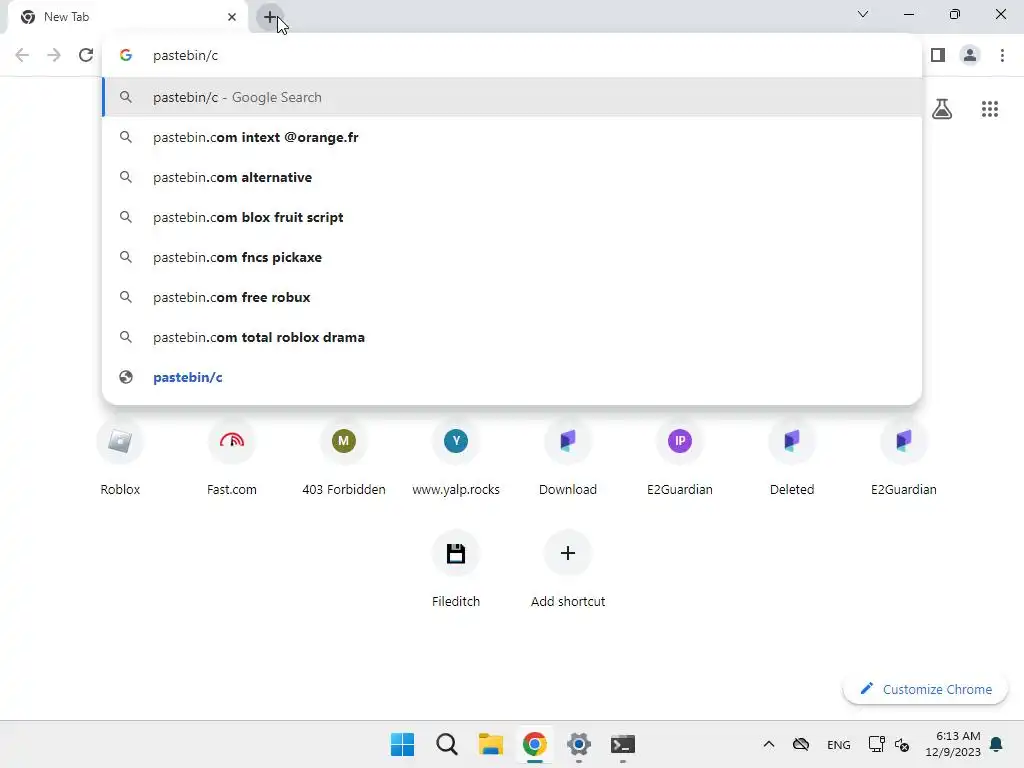
Task: Click muted volume tray icon
Action: pos(902,744)
